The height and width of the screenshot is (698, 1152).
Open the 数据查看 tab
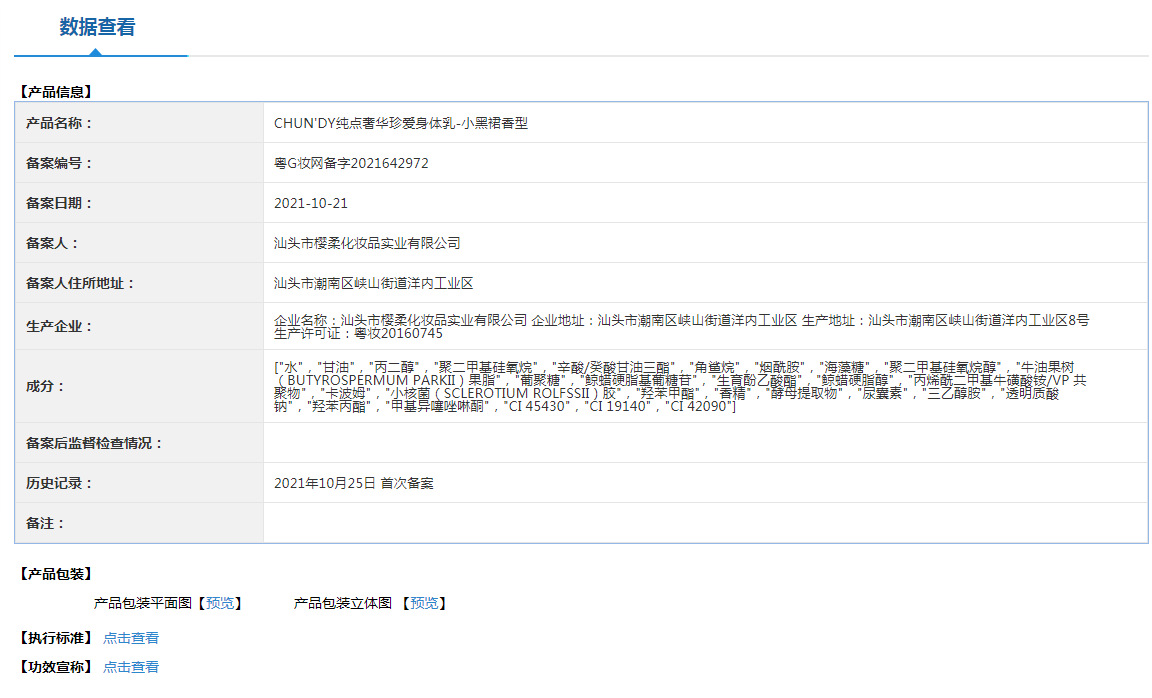click(x=98, y=28)
